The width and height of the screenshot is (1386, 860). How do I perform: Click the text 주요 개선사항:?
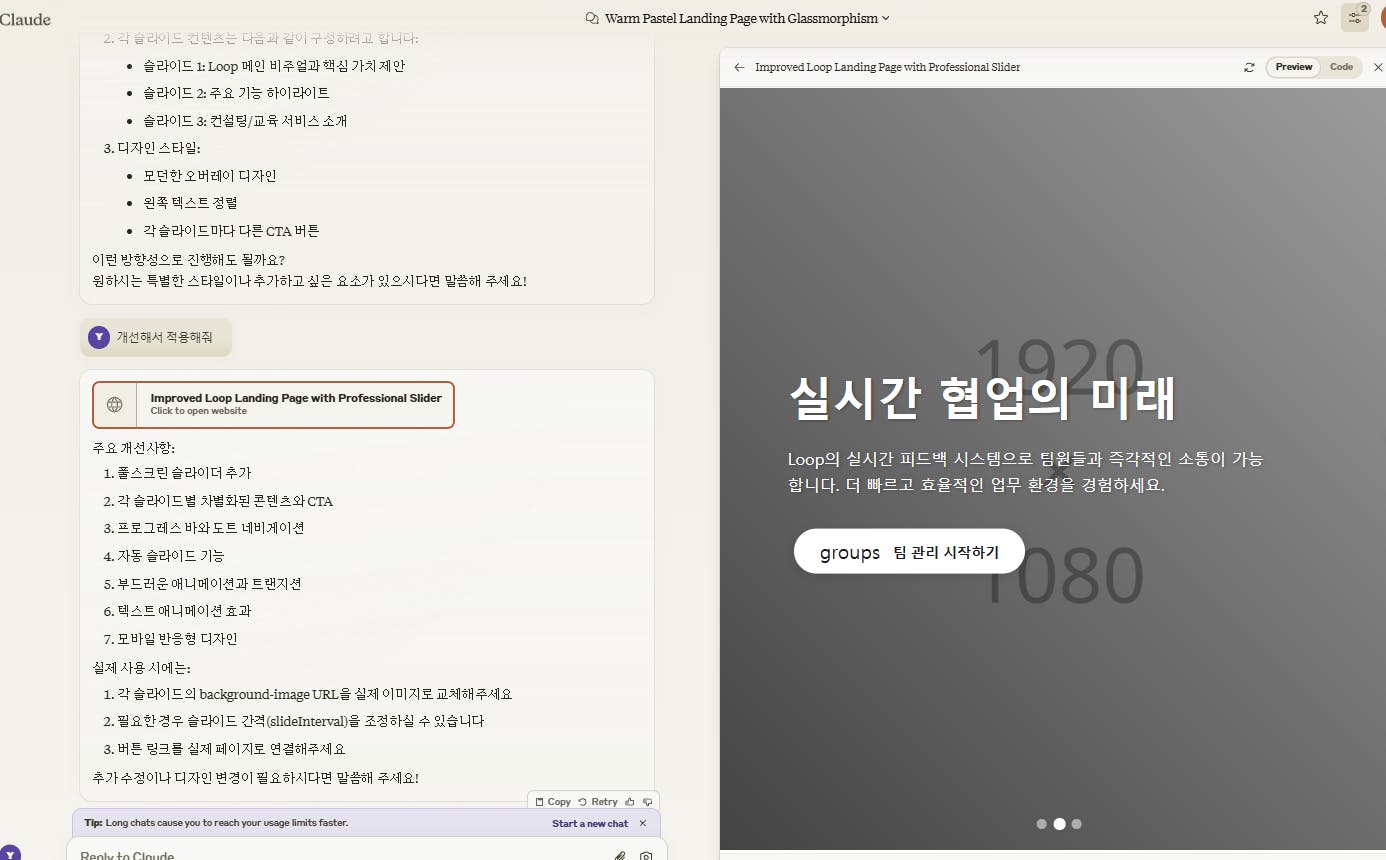coord(133,448)
